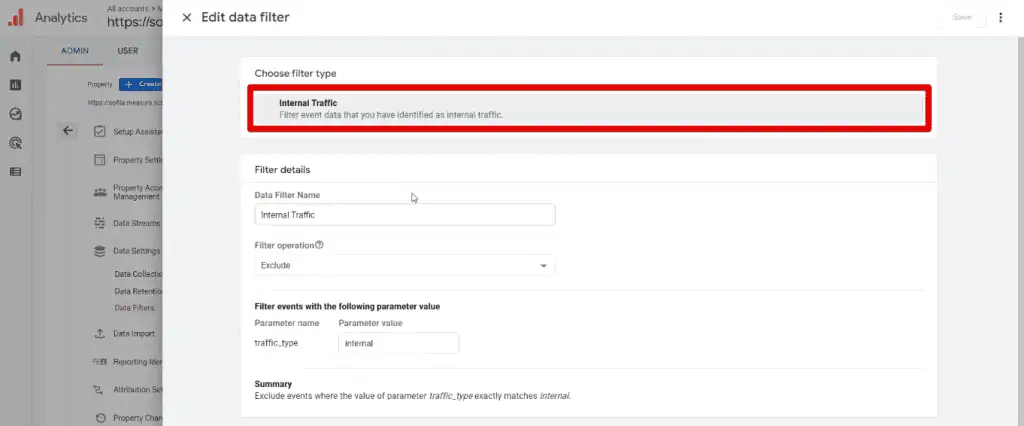
Task: Open Configure icon in left sidebar
Action: [x=16, y=171]
